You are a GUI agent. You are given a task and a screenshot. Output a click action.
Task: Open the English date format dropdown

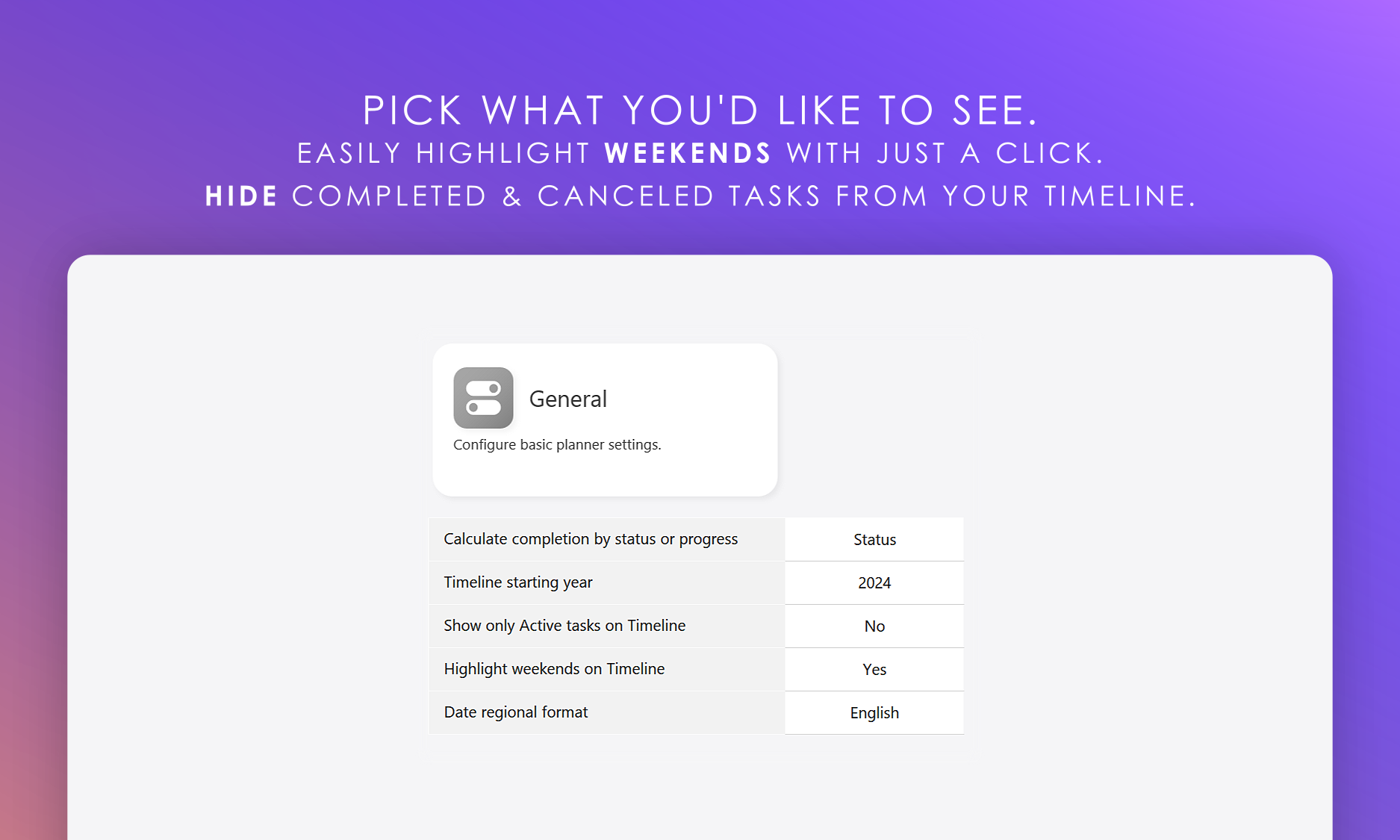pyautogui.click(x=874, y=713)
